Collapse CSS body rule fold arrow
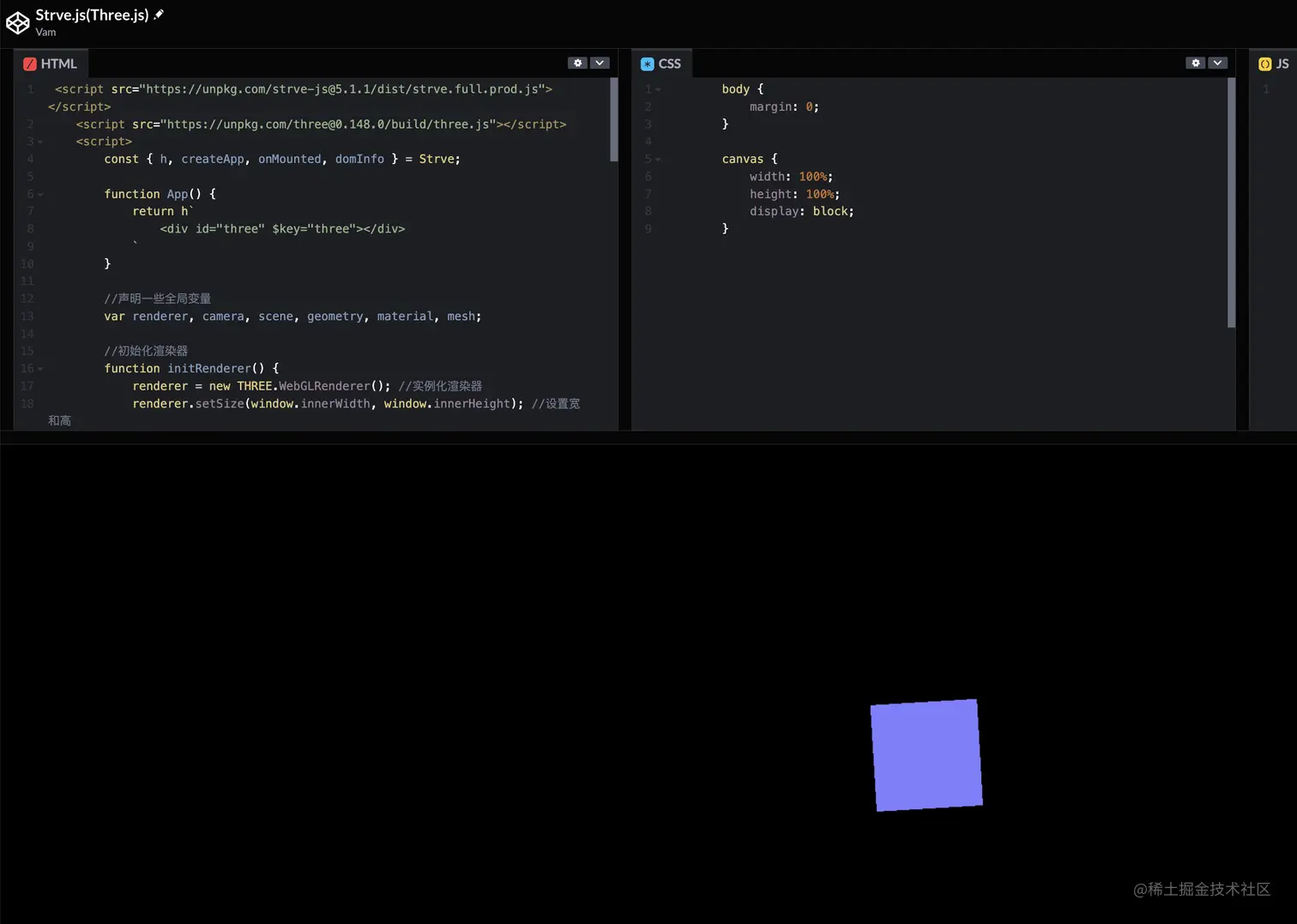 pos(658,89)
